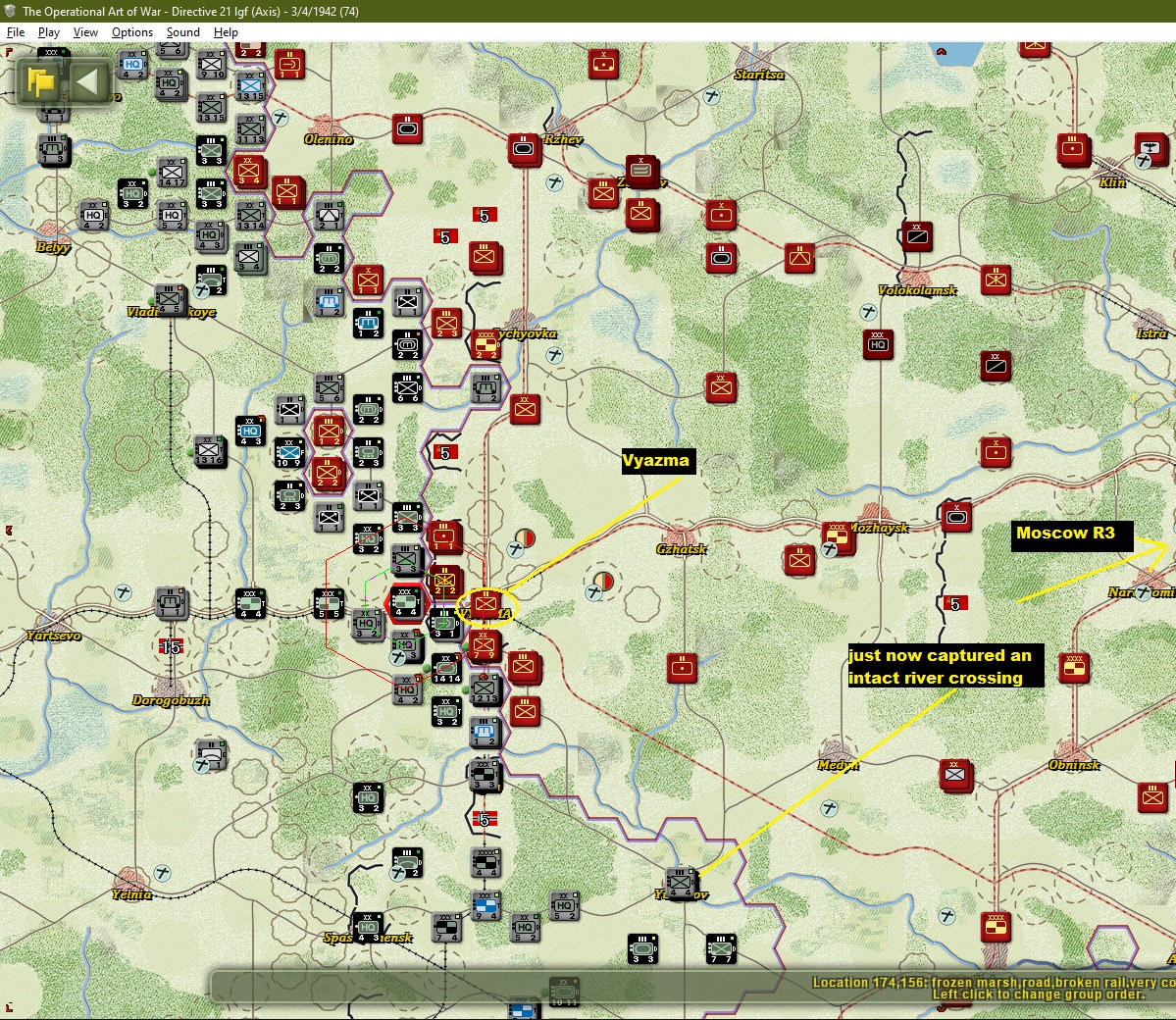Select the Soviet unit east of Medyn
Image resolution: width=1176 pixels, height=1020 pixels.
955,775
